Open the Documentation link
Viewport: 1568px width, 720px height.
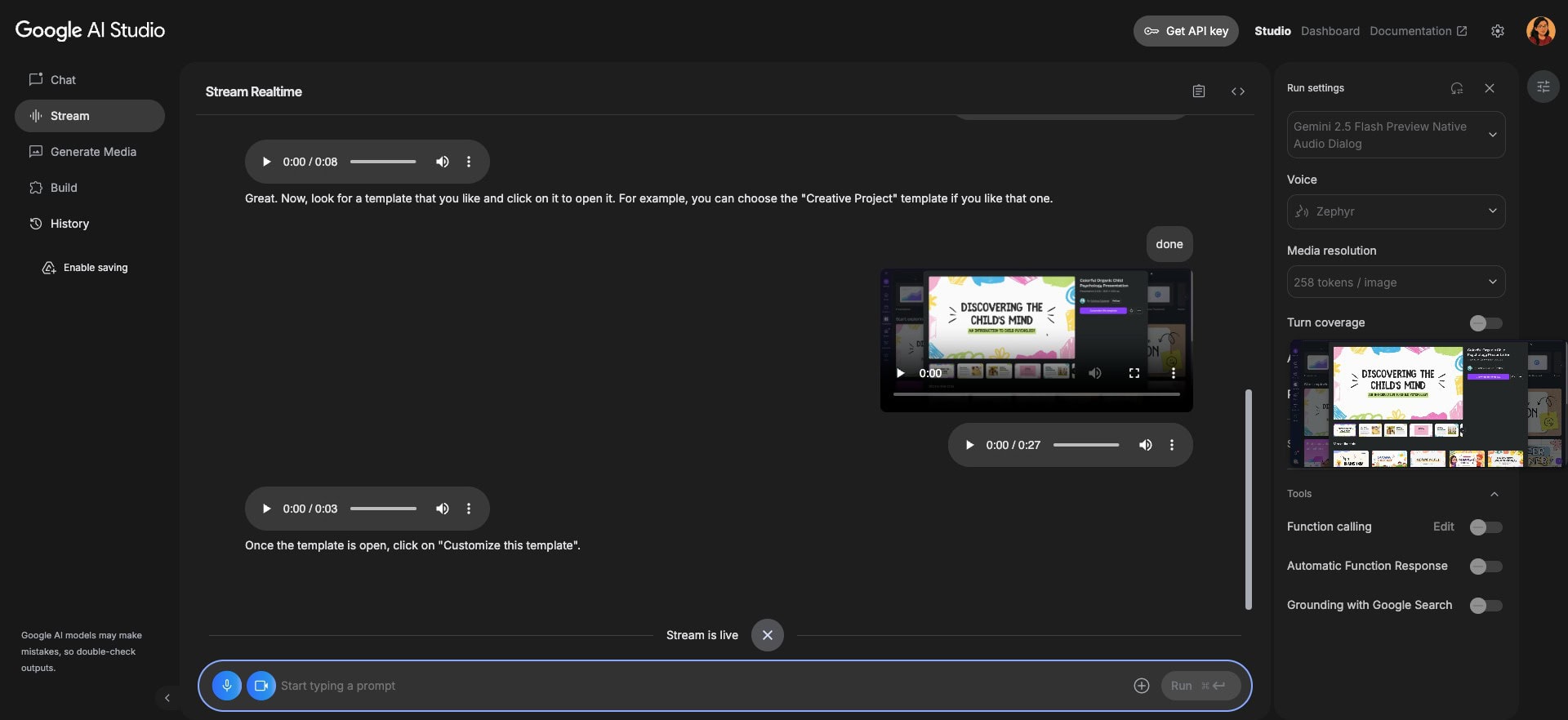click(1418, 31)
